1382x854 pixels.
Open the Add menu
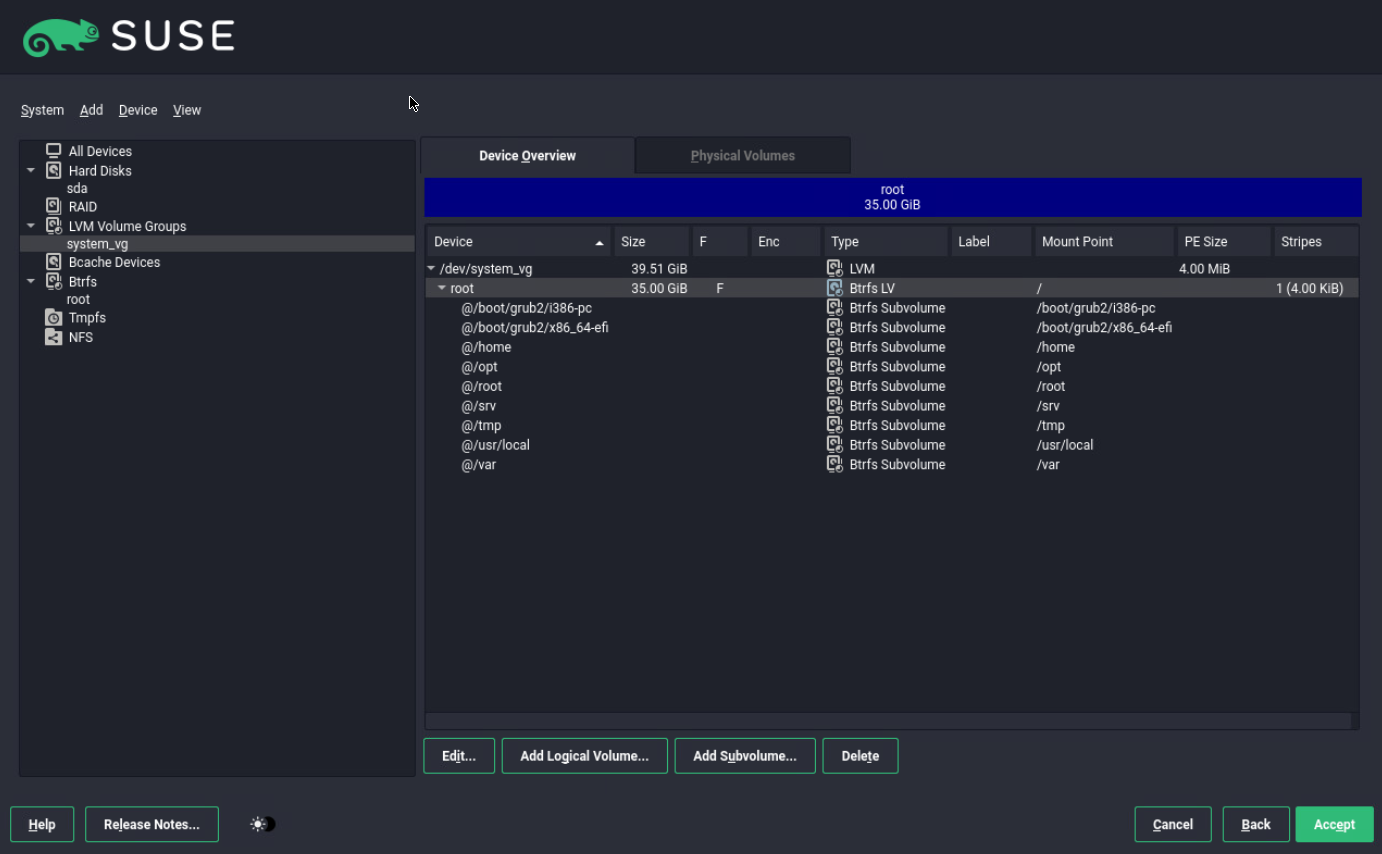(91, 110)
